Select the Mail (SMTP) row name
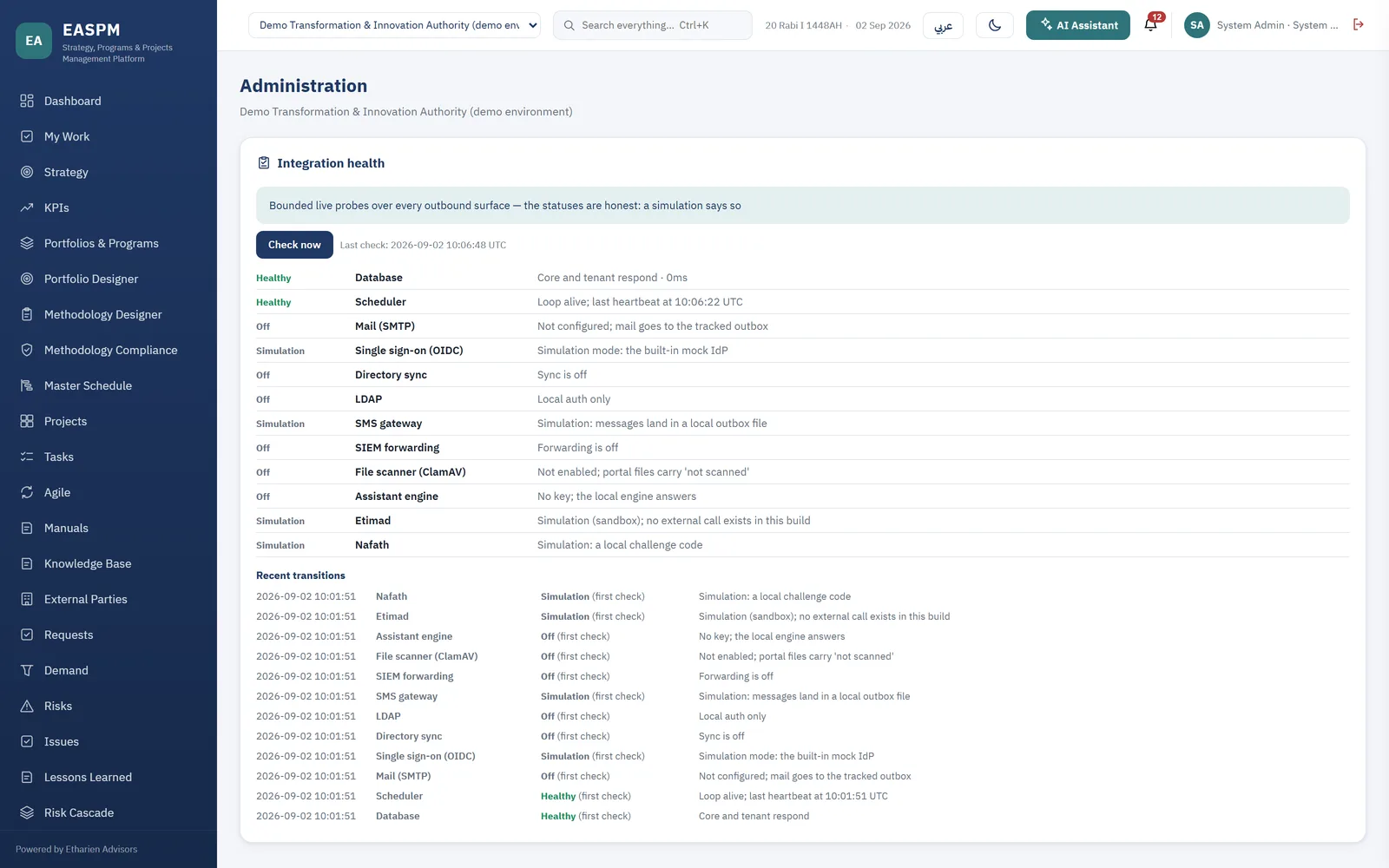Viewport: 1389px width, 868px height. click(385, 326)
